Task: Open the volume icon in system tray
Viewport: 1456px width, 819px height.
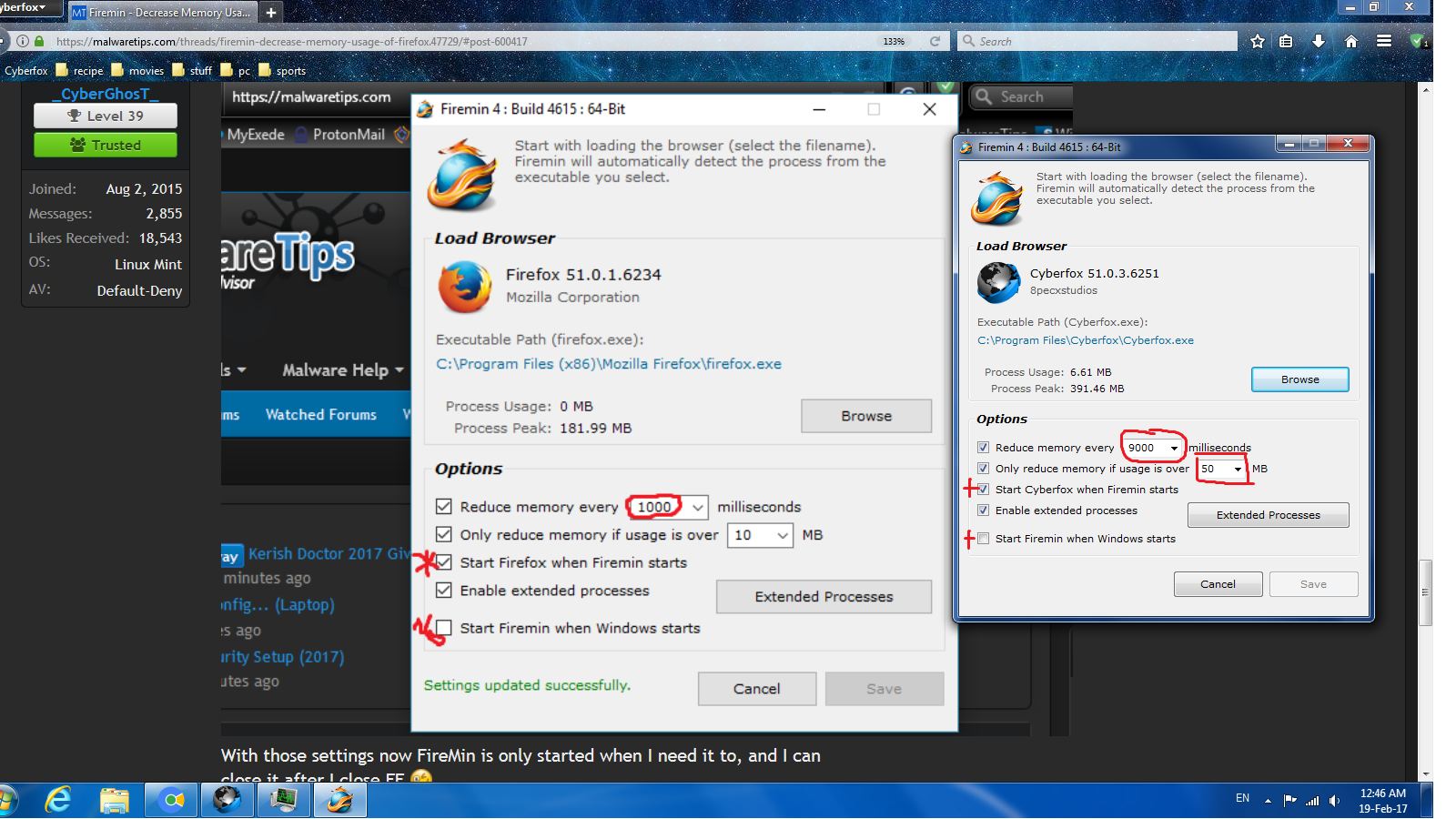Action: tap(1335, 801)
